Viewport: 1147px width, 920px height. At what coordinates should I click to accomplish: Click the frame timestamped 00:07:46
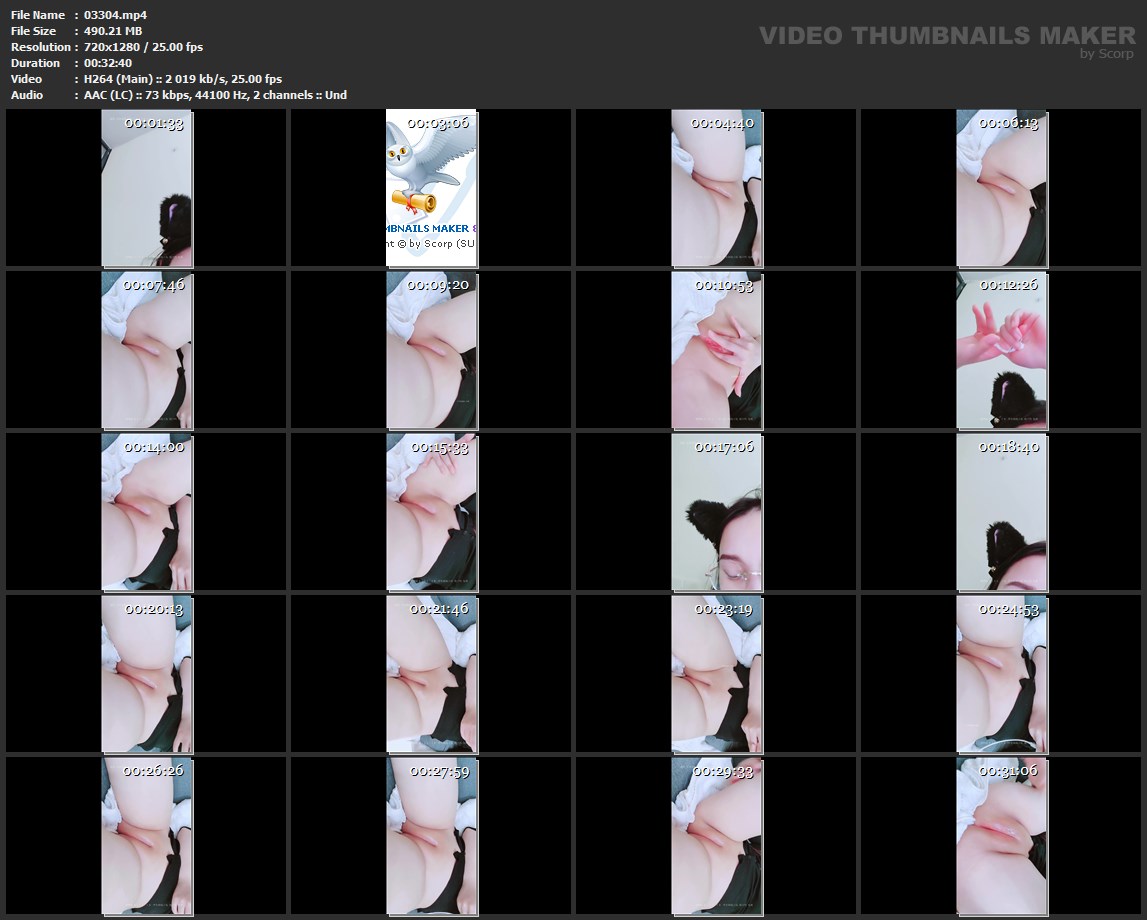(147, 350)
